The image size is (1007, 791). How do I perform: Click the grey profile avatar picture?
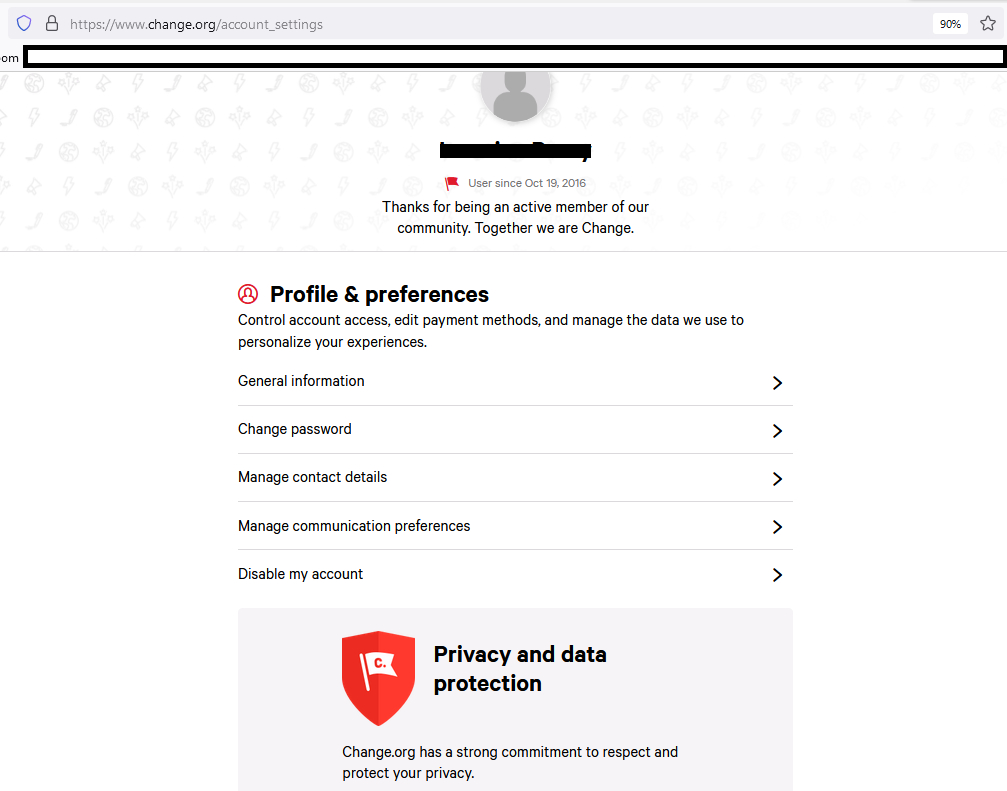pos(515,91)
